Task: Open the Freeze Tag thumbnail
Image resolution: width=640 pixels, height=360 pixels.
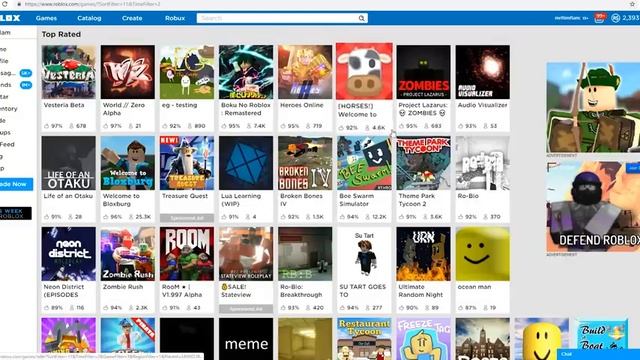Action: 424,339
